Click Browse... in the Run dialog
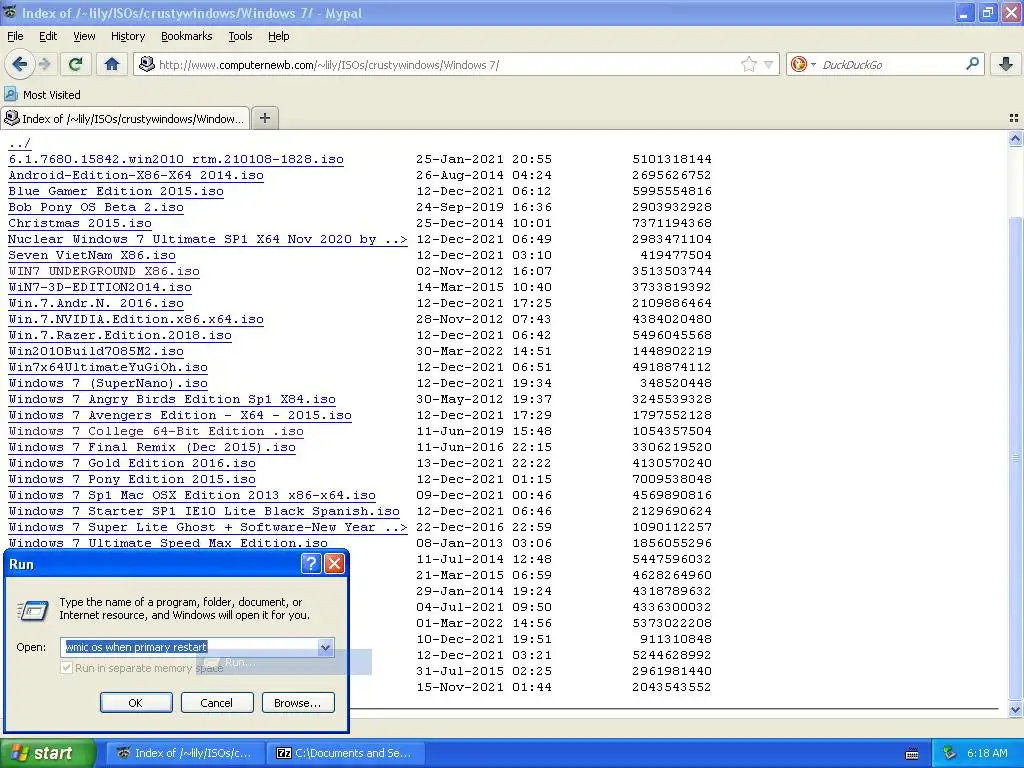 click(298, 703)
